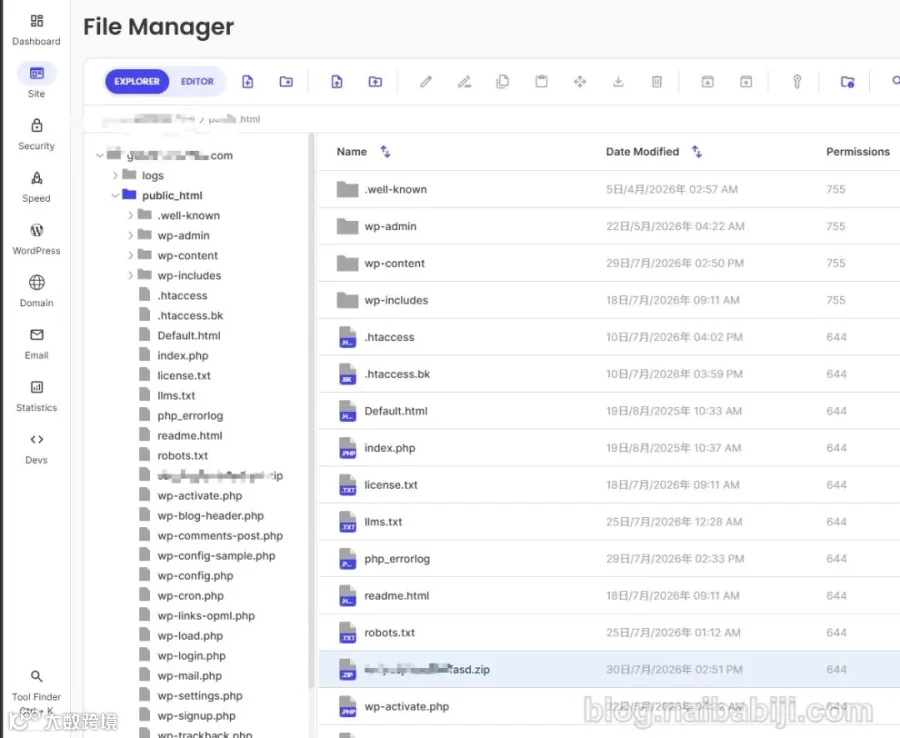
Task: Select the index.php file row in list
Action: (x=609, y=448)
